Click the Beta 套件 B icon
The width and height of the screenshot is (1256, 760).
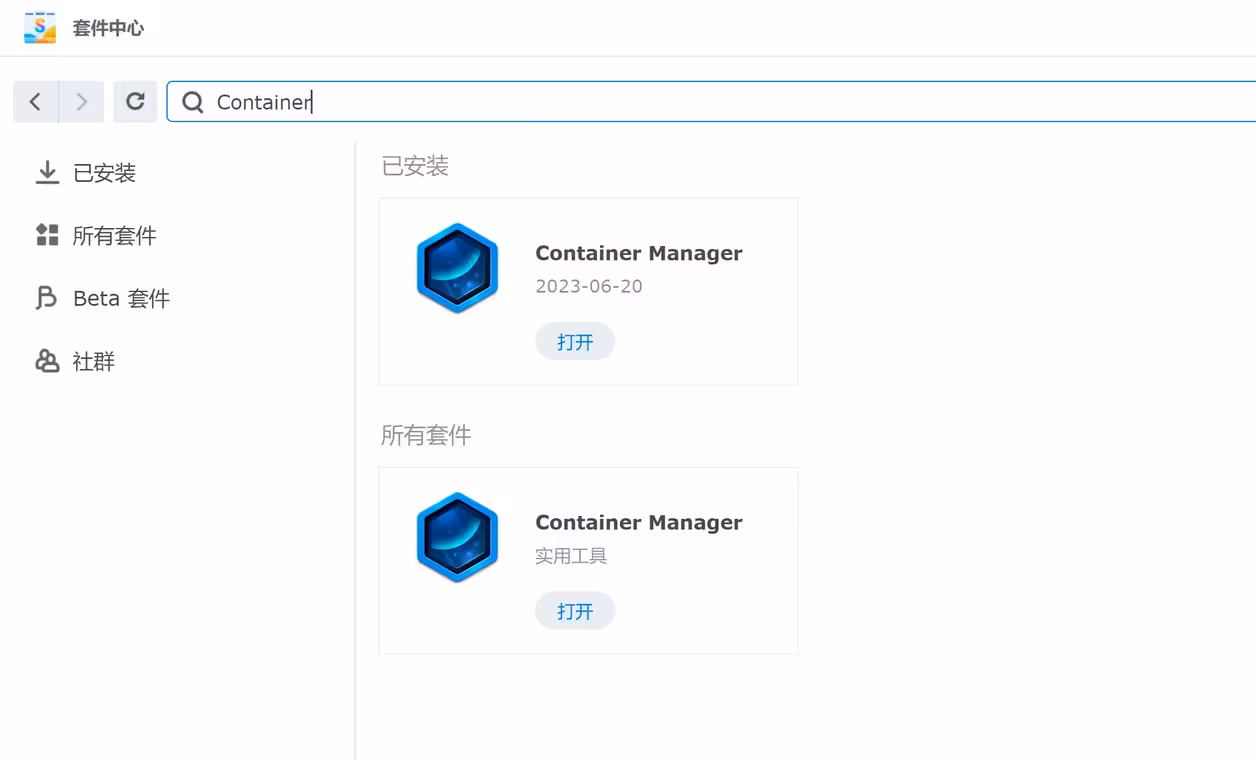click(46, 298)
